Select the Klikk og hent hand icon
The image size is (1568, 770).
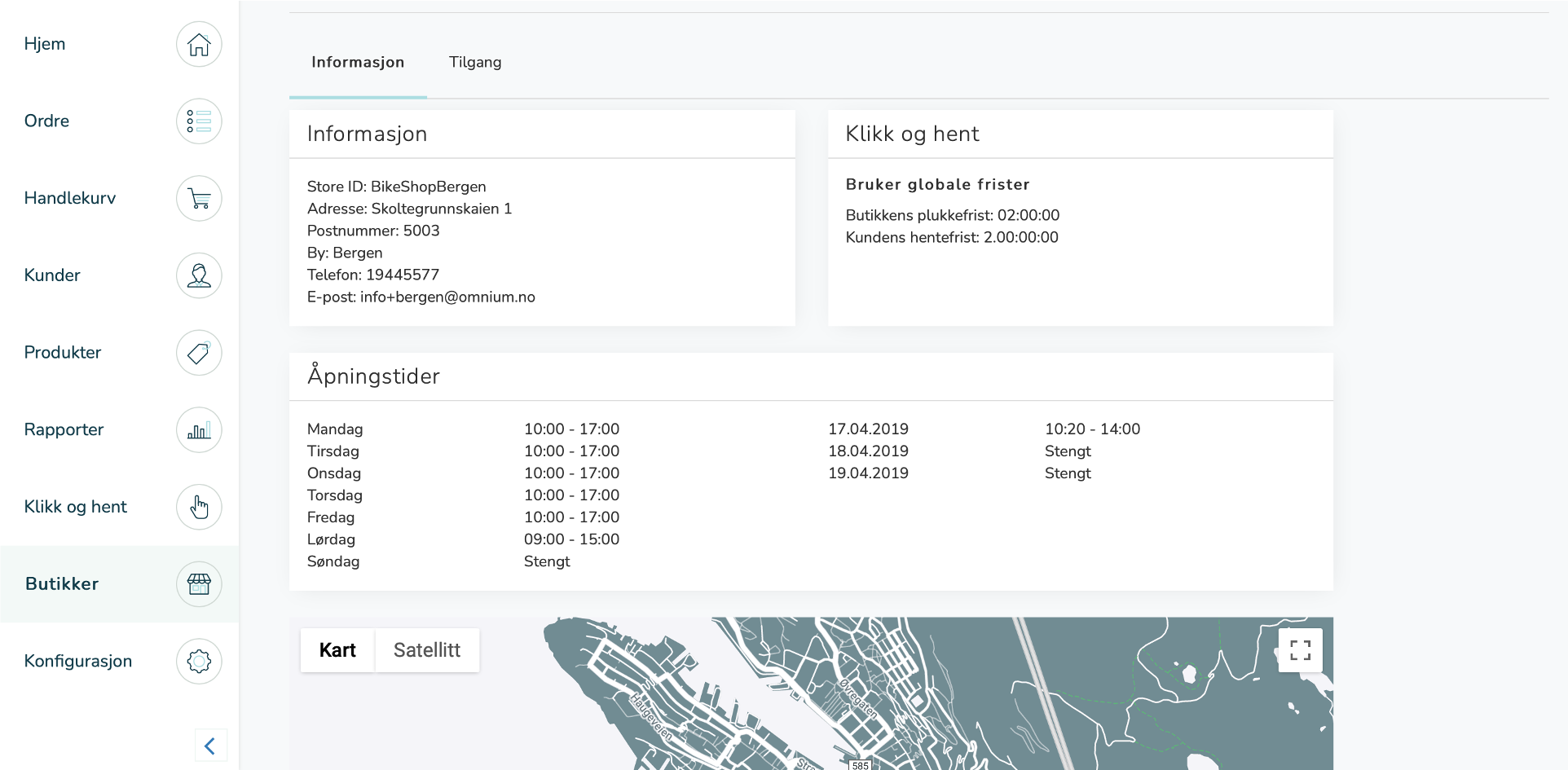click(199, 507)
